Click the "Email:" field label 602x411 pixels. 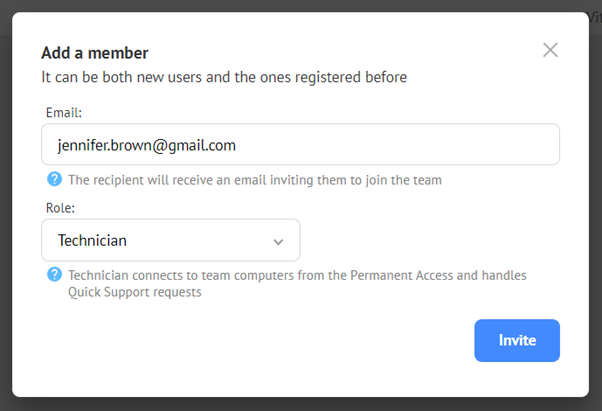(x=64, y=113)
